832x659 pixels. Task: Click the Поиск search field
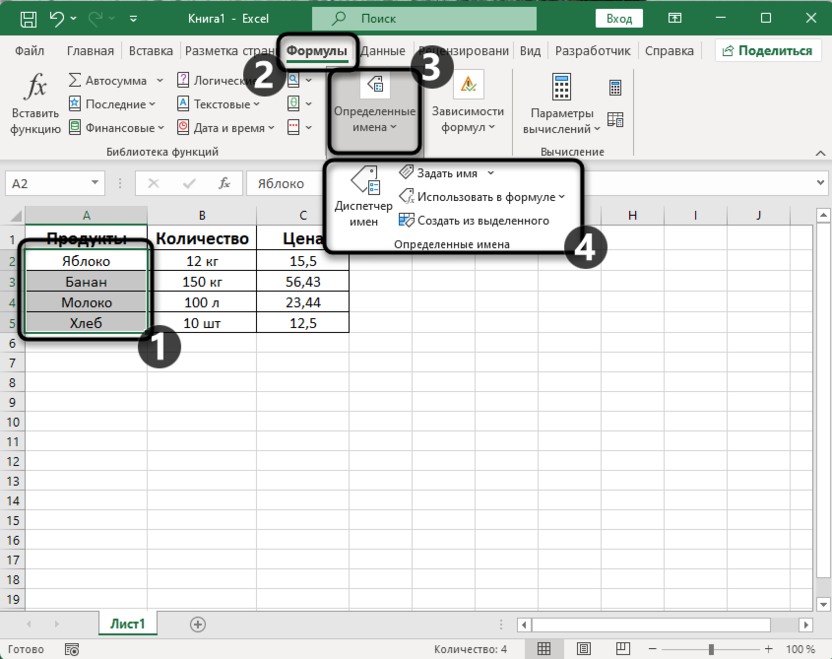(424, 19)
